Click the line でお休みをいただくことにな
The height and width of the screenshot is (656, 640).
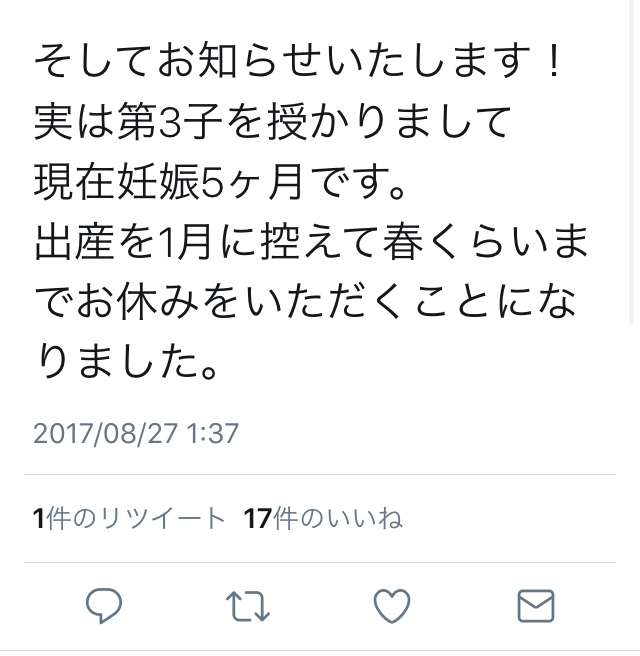(x=306, y=302)
